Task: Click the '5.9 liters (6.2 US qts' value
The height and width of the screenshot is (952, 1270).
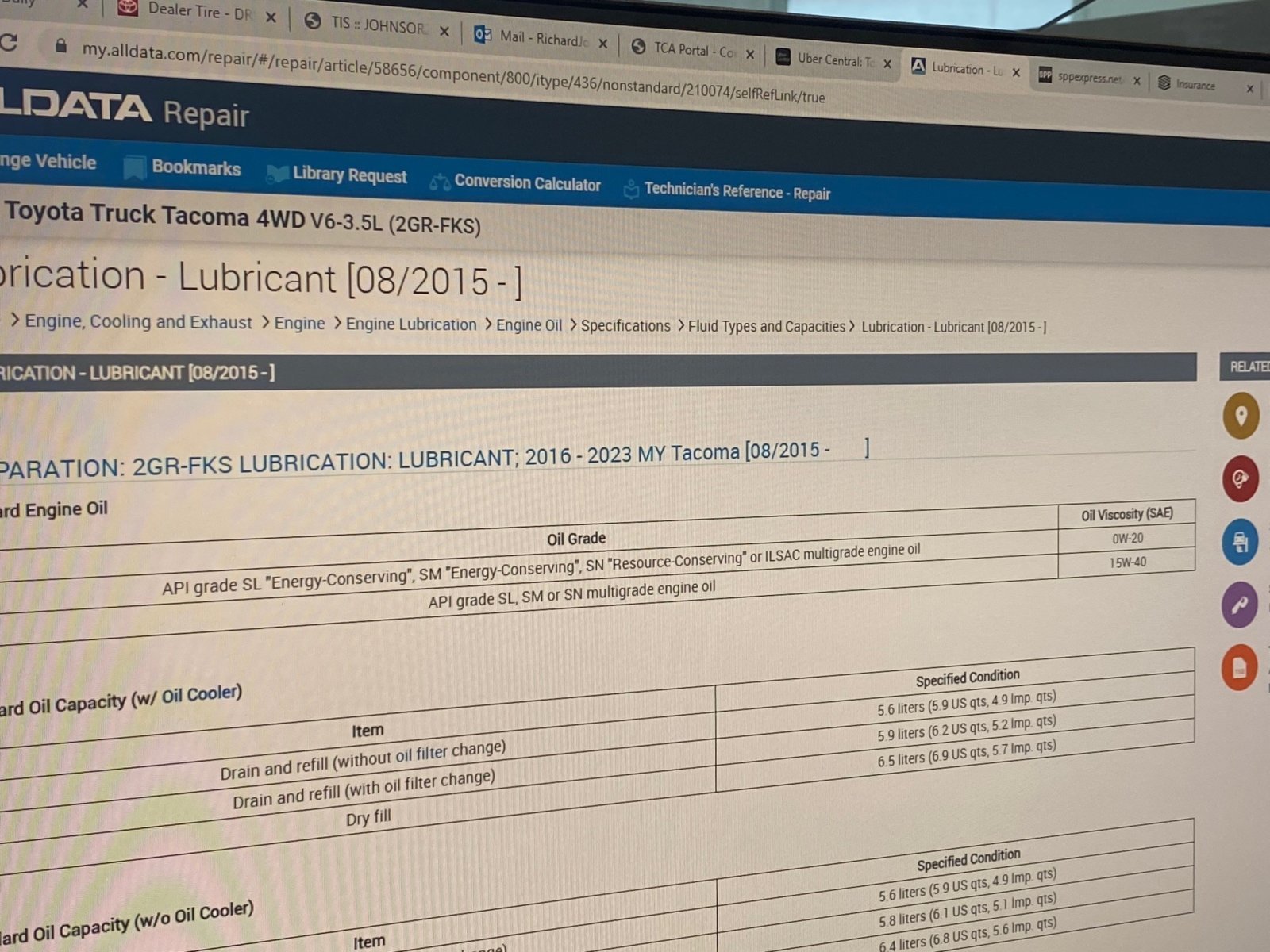Action: click(x=967, y=728)
